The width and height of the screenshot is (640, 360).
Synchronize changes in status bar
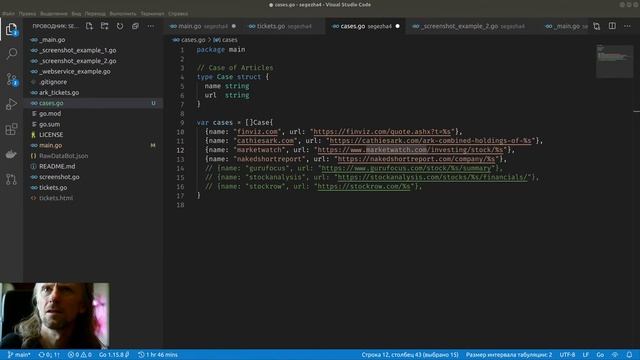click(x=49, y=355)
